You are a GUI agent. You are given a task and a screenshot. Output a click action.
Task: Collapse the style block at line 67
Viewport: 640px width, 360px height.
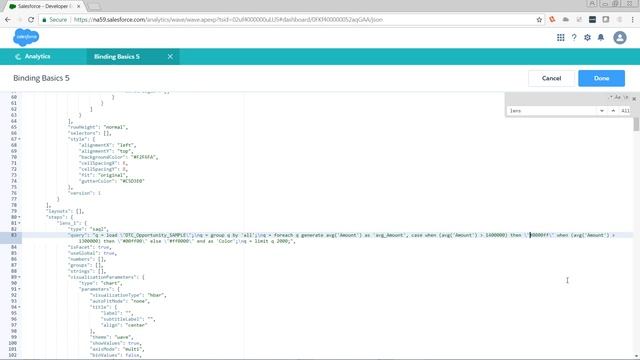tap(19, 139)
